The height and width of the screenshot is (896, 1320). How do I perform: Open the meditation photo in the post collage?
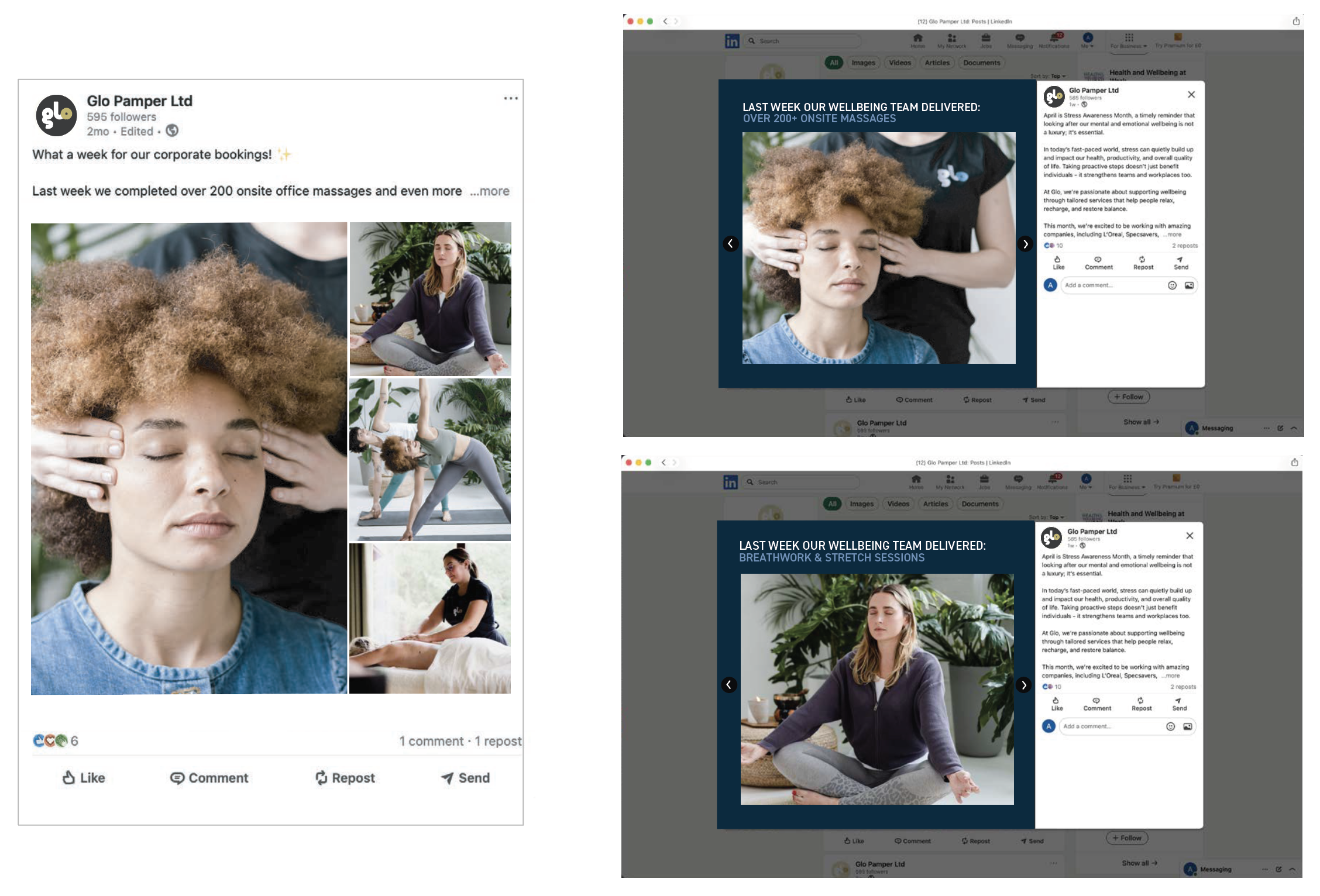click(x=430, y=299)
